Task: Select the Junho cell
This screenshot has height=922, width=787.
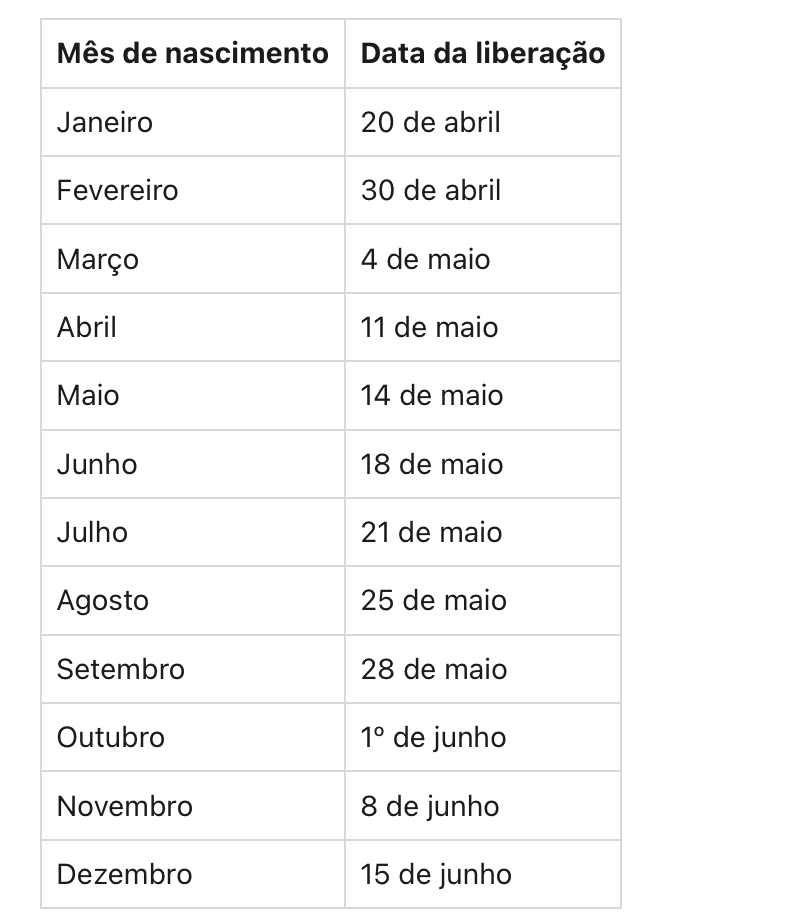Action: pyautogui.click(x=97, y=464)
